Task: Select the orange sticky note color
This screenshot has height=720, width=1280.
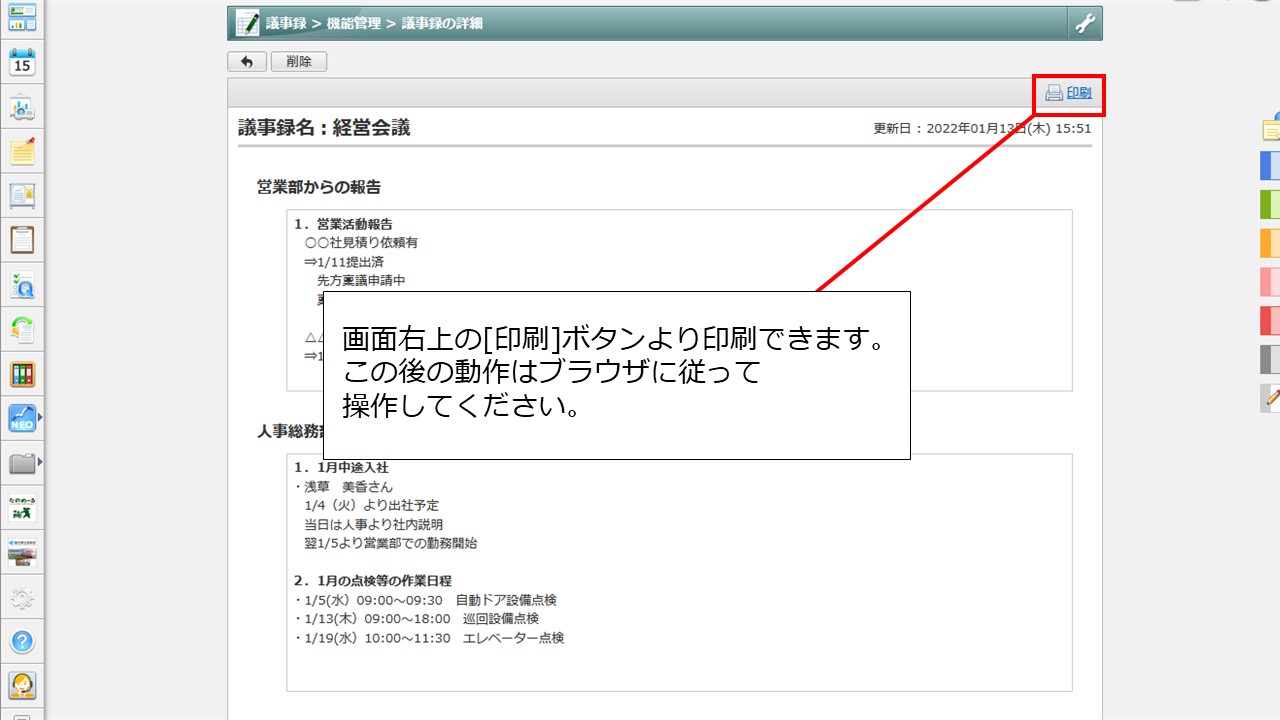Action: tap(1269, 243)
